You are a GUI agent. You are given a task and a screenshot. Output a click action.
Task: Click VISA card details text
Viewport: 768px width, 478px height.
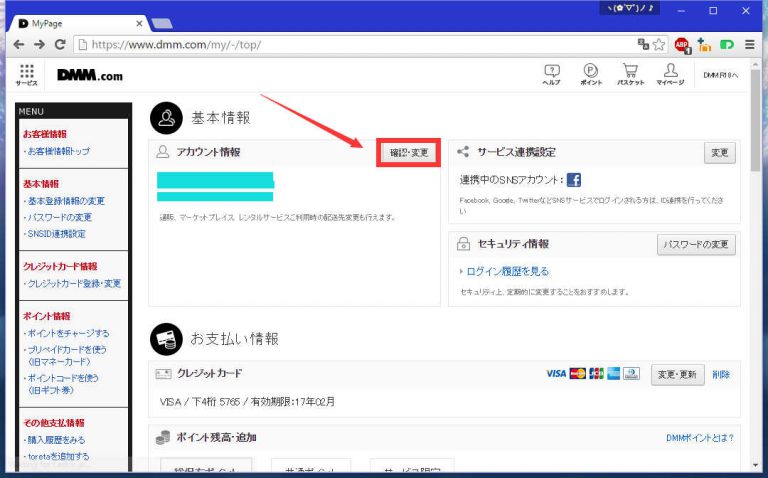tap(247, 402)
